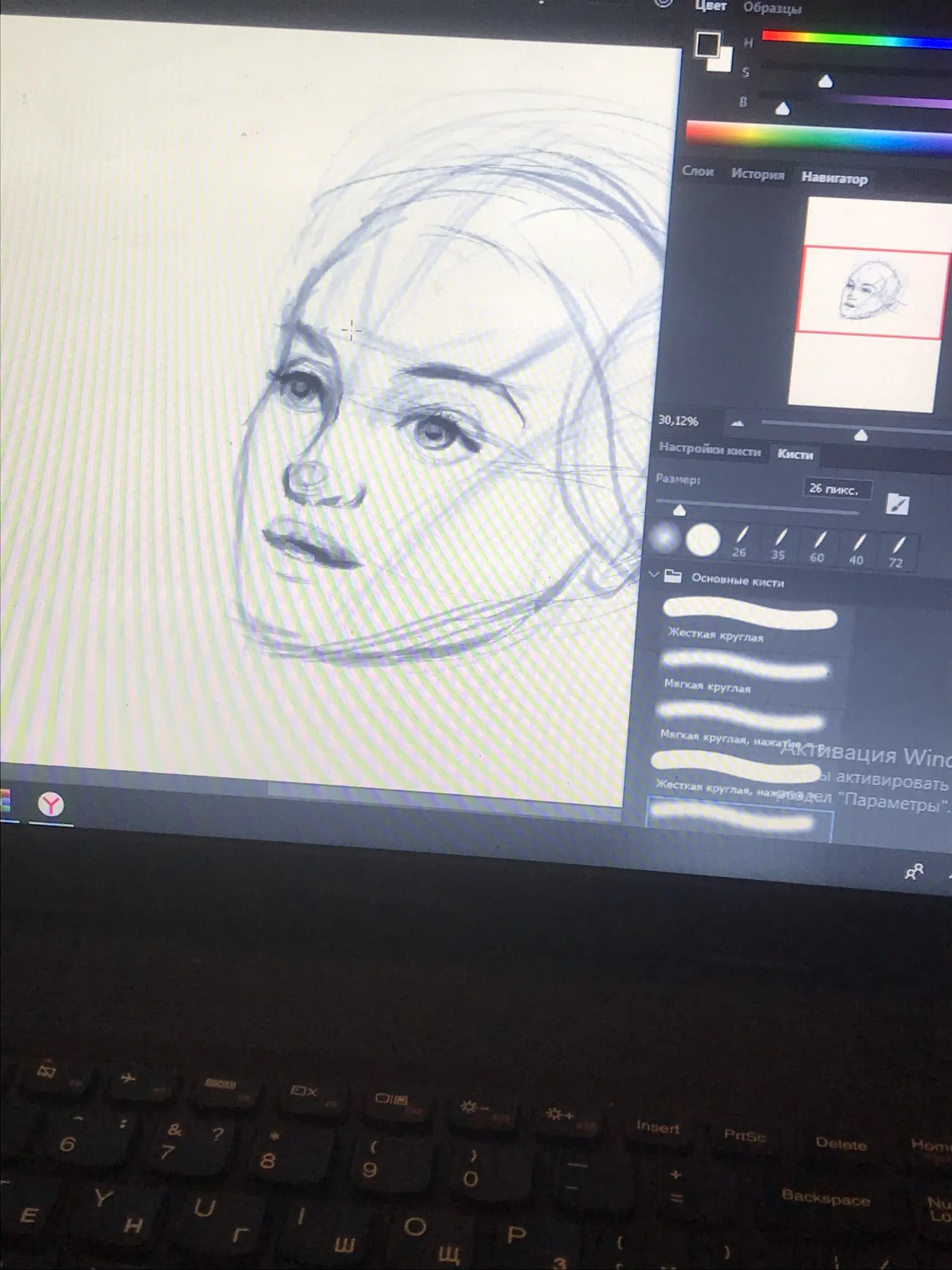Click the dark foreground color swatch

(707, 44)
